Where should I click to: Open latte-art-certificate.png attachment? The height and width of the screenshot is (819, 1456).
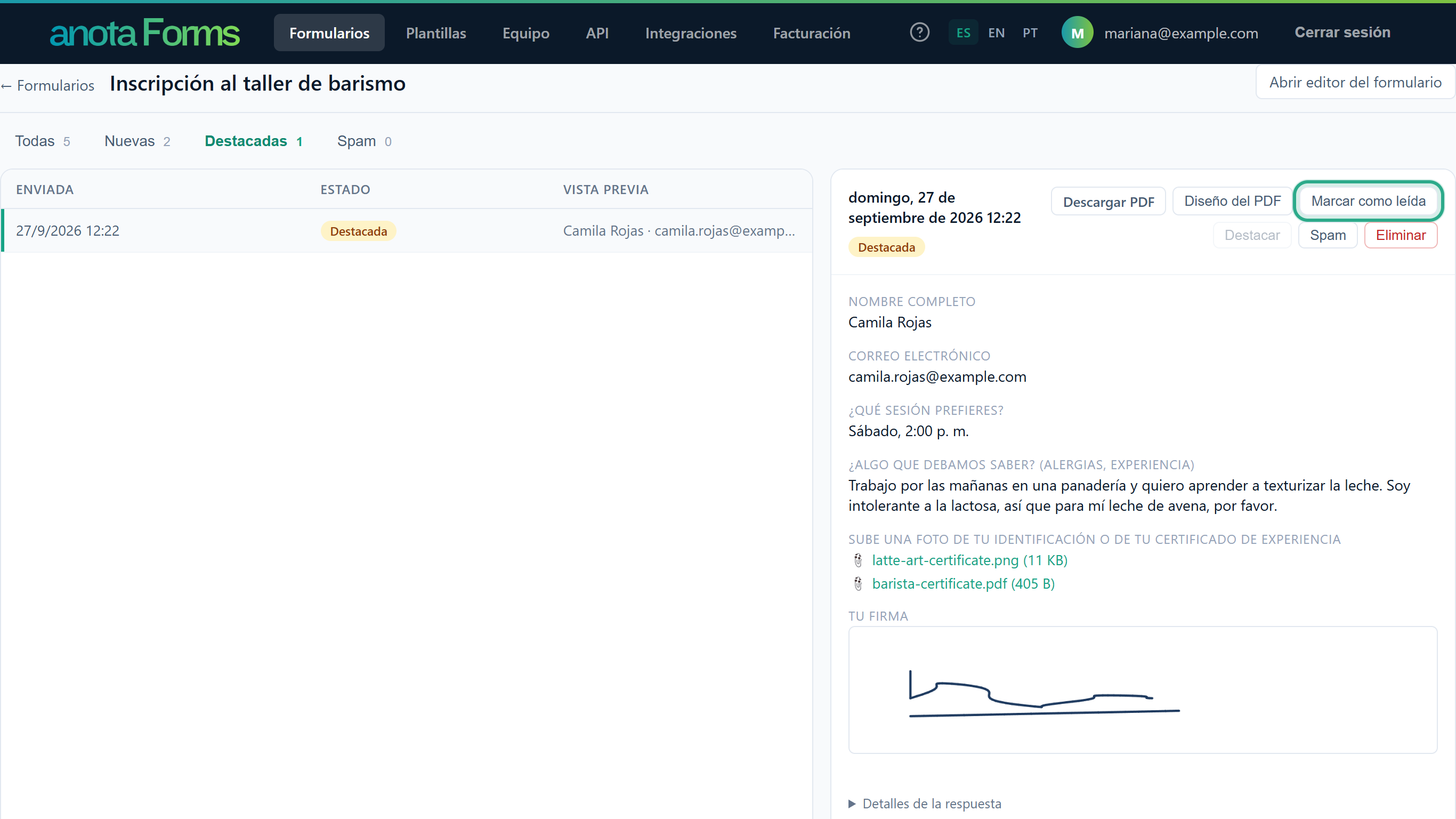click(969, 560)
